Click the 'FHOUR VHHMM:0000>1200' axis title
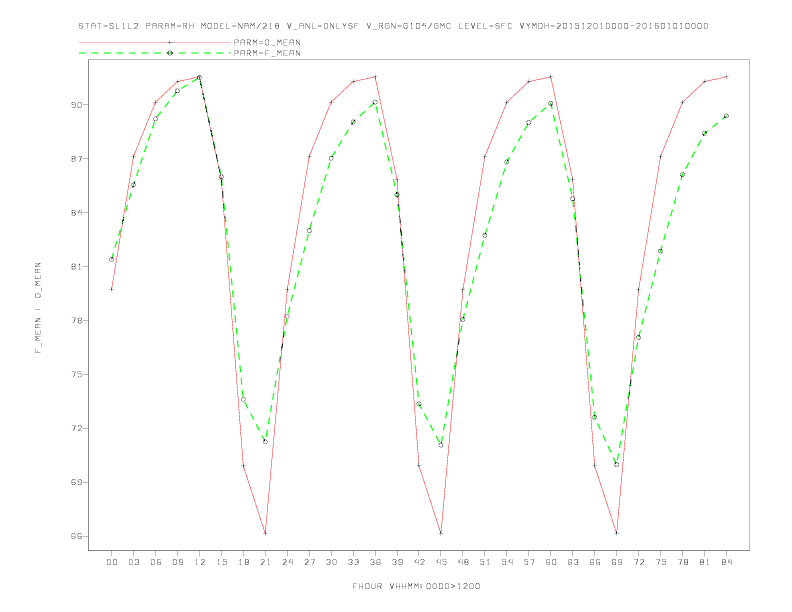 coord(416,586)
